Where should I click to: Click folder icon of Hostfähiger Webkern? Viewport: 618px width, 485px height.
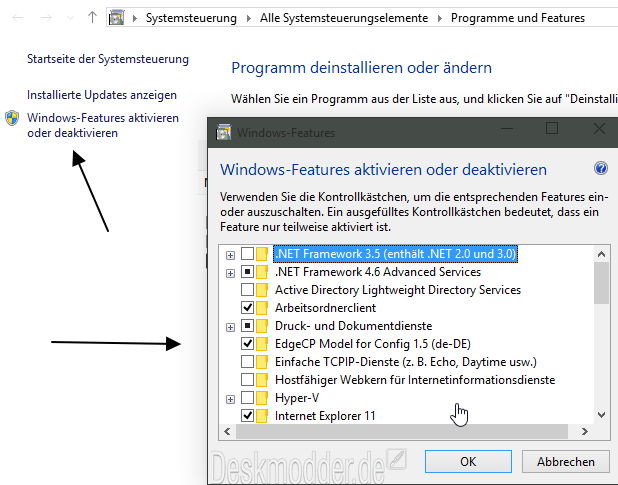coord(262,380)
